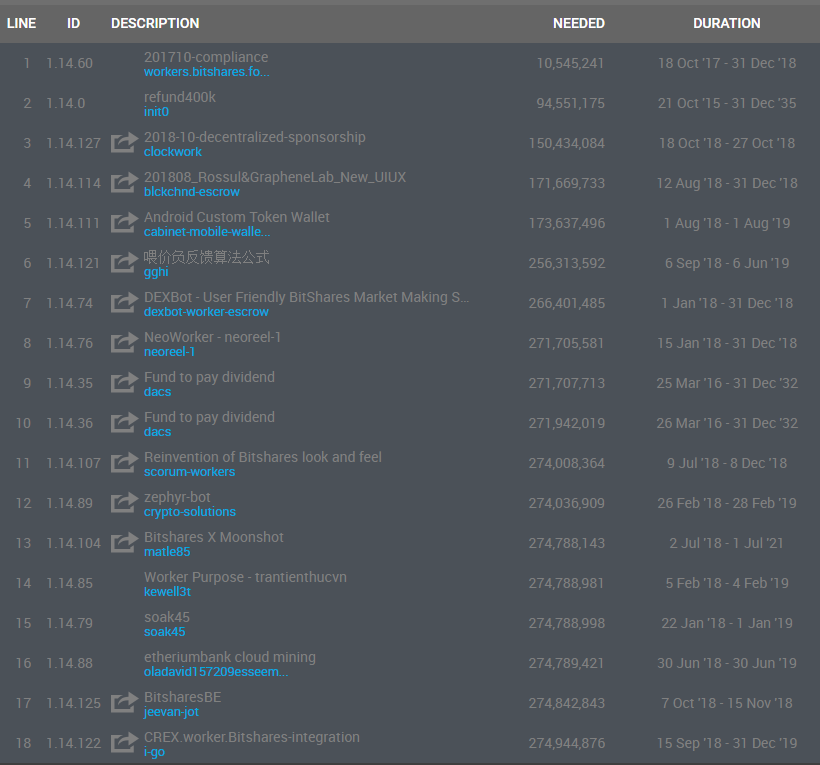Click duration 18 Oct '17 - 31 Dec '18

coord(727,63)
